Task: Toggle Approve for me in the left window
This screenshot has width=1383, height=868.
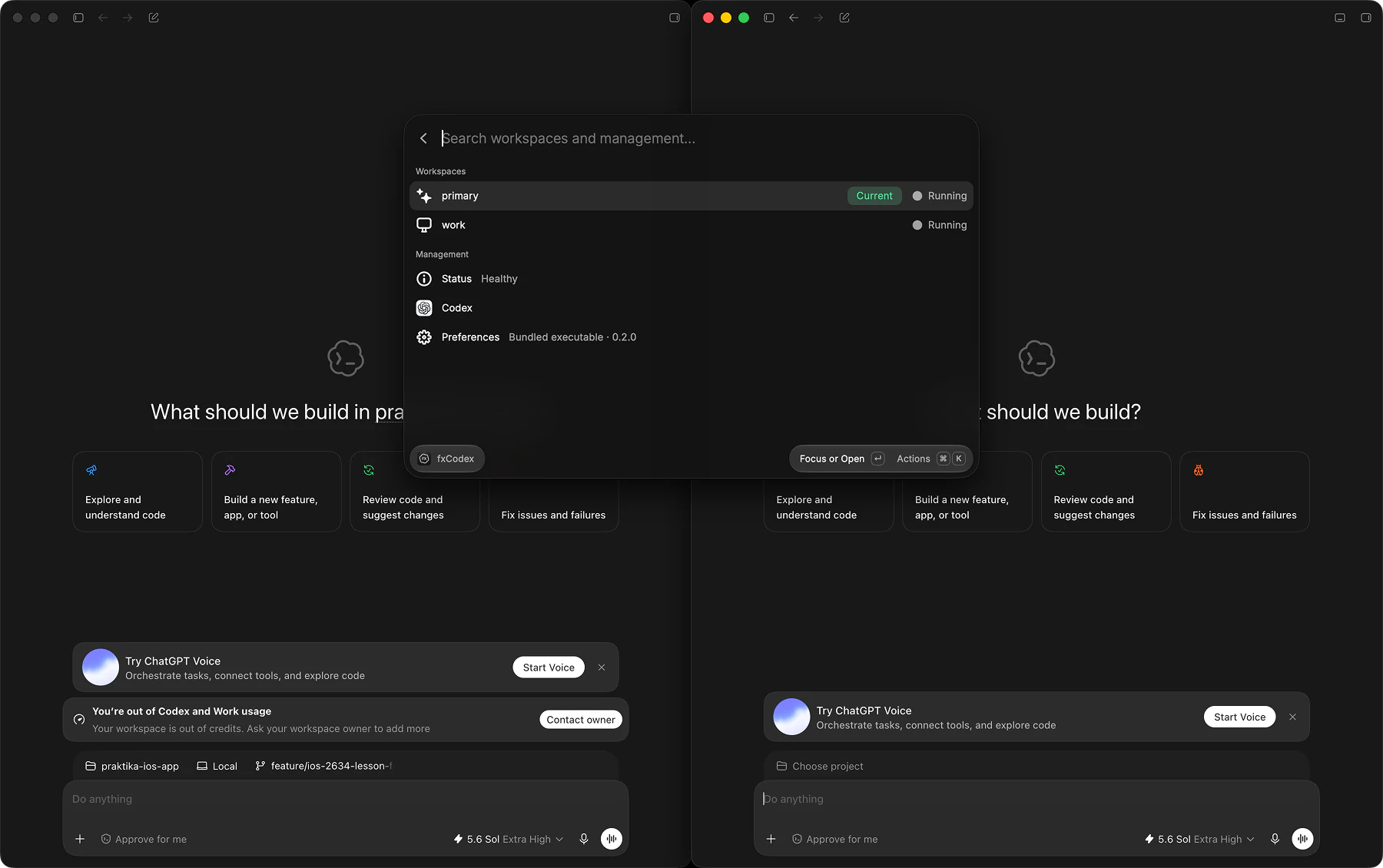Action: (144, 839)
